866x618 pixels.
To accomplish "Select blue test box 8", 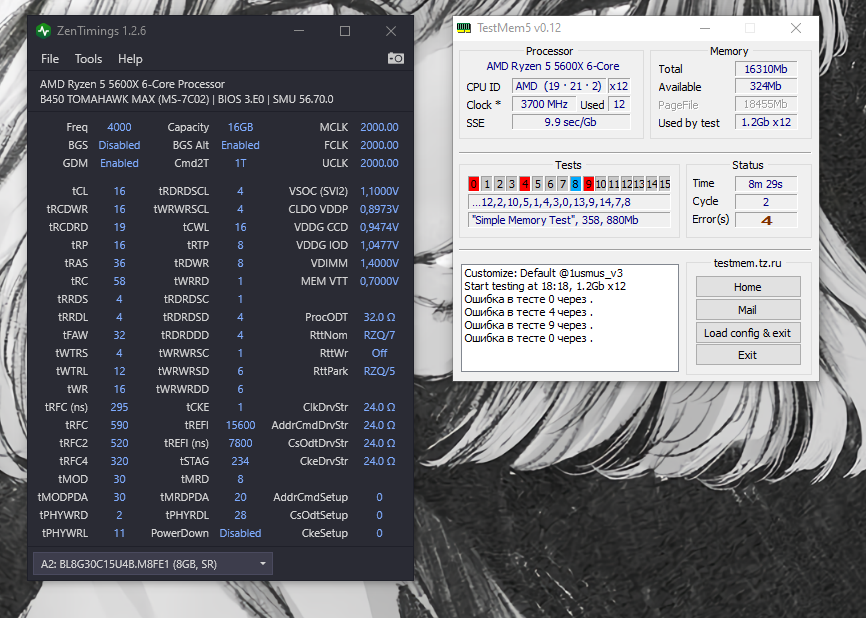I will click(575, 184).
